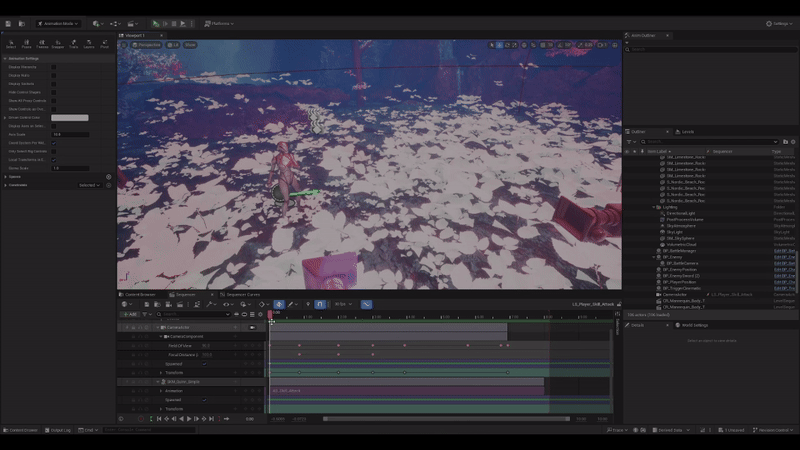This screenshot has width=800, height=450.
Task: Select the Poses tool in Animation panel
Action: coord(27,43)
